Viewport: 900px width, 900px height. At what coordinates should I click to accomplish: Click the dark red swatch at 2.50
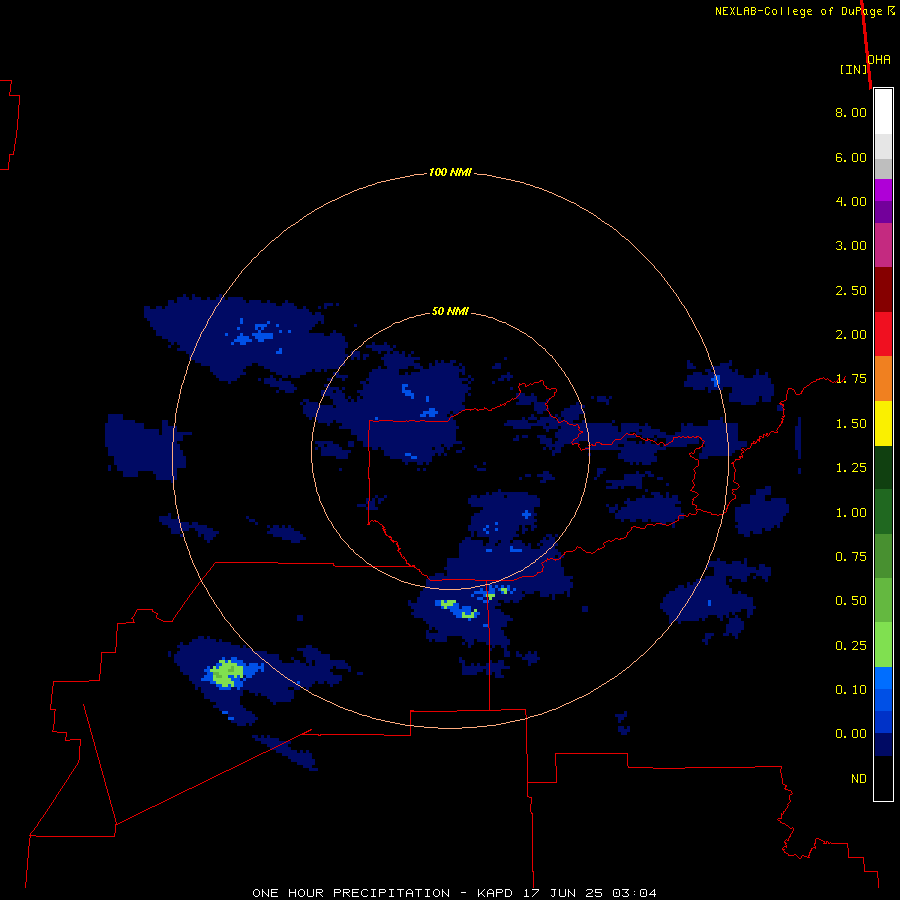(x=883, y=290)
